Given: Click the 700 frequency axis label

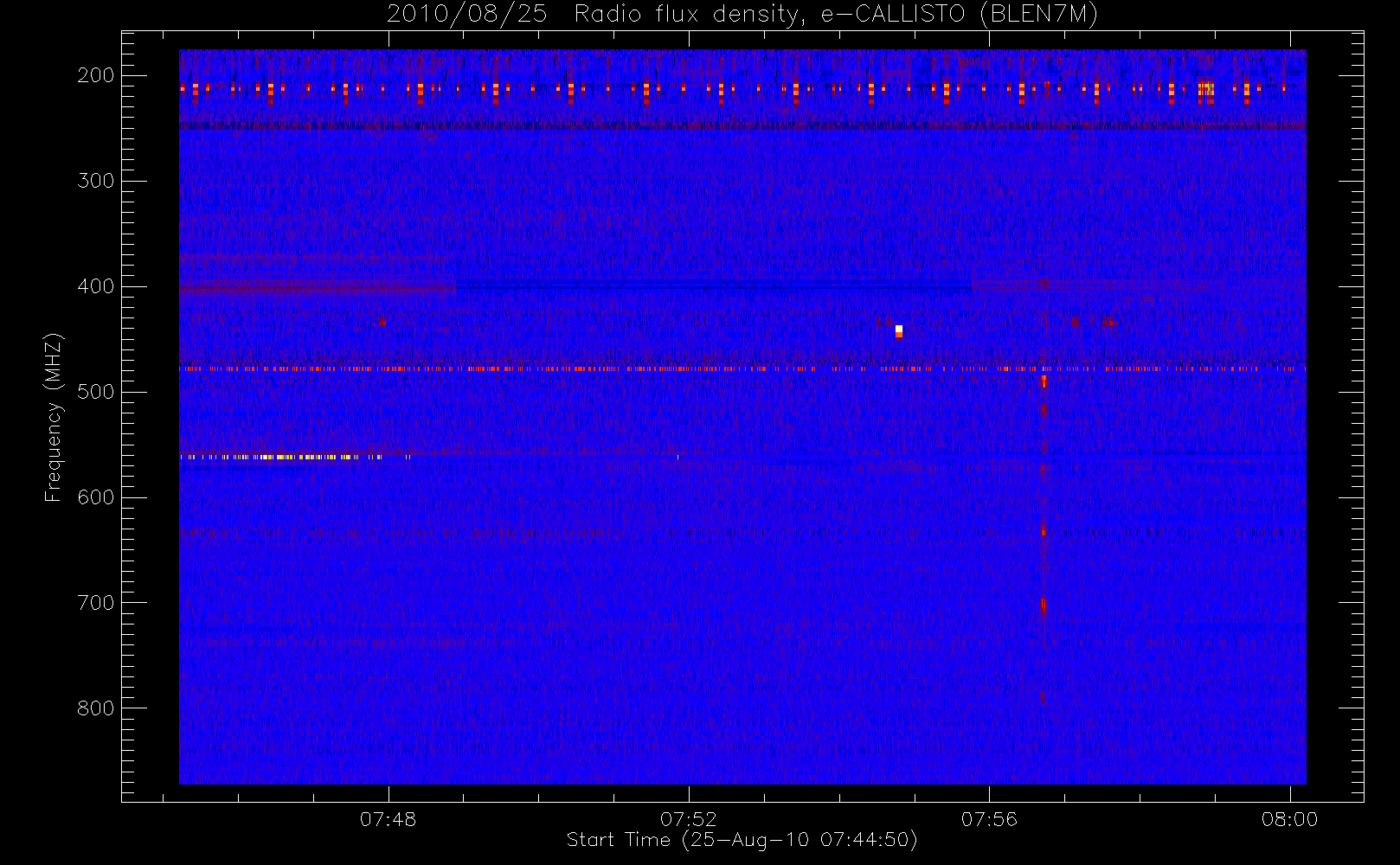Looking at the screenshot, I should (96, 603).
